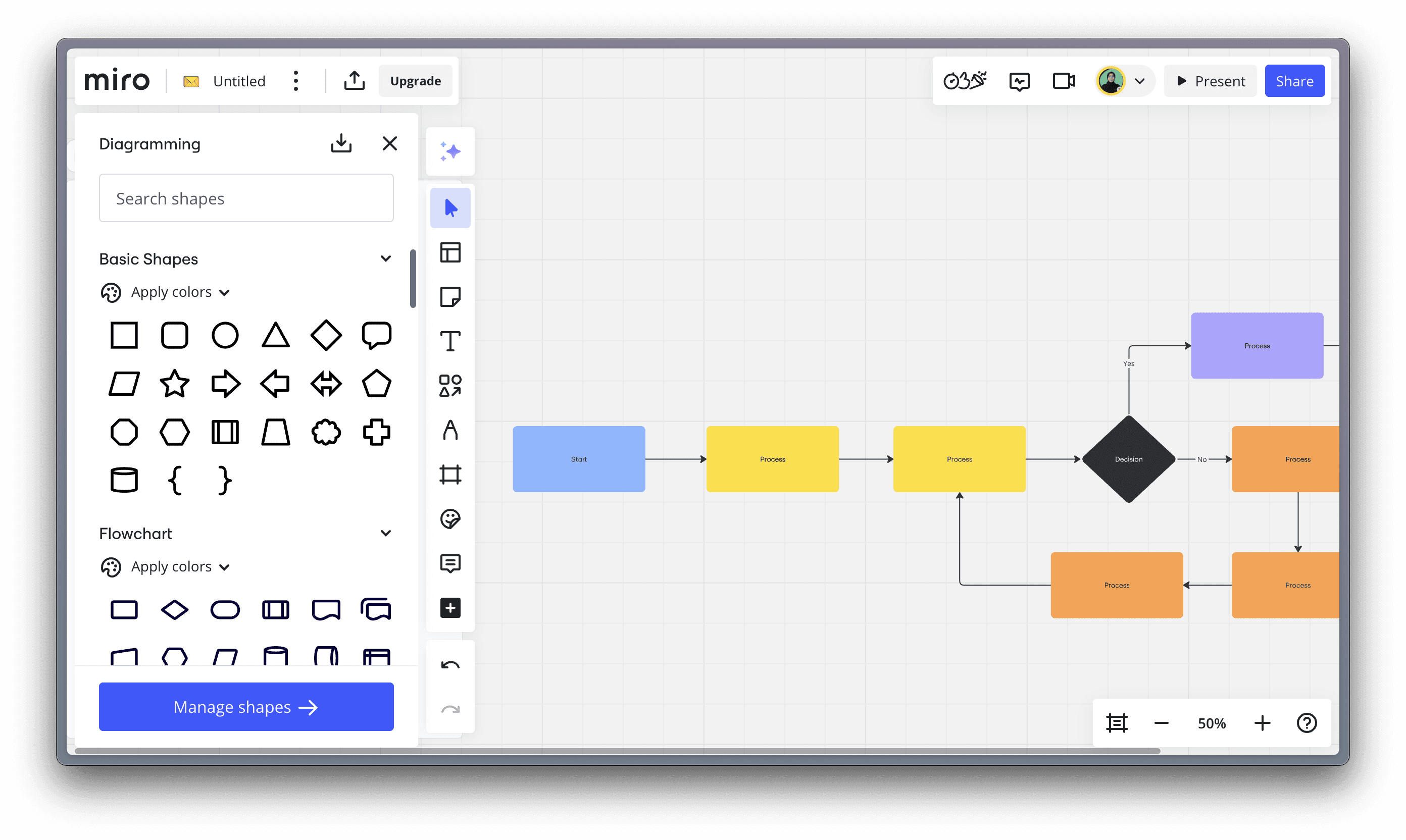This screenshot has height=840, width=1406.
Task: Click the Miro AI sparkle icon
Action: click(x=450, y=151)
